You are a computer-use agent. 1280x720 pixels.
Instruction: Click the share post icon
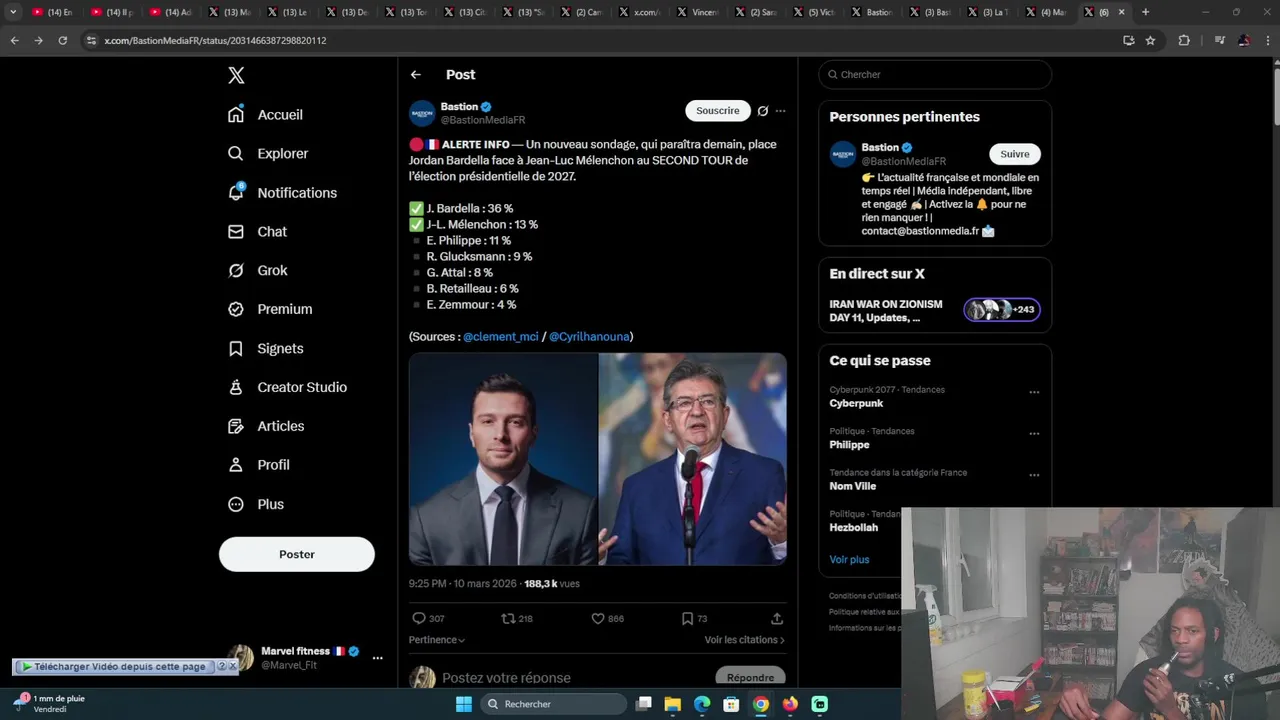pos(777,619)
